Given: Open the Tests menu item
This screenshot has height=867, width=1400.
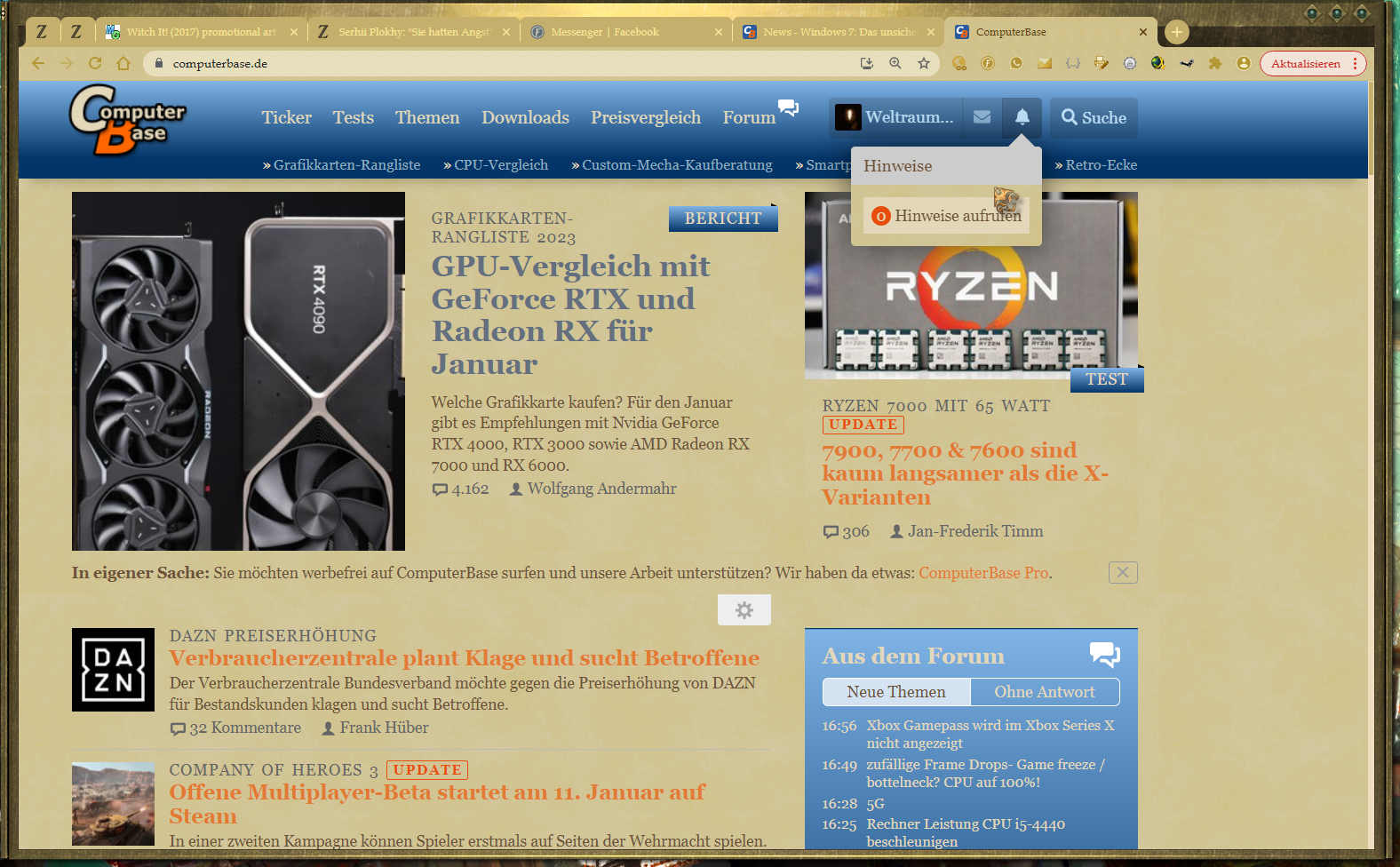Looking at the screenshot, I should click(x=354, y=117).
